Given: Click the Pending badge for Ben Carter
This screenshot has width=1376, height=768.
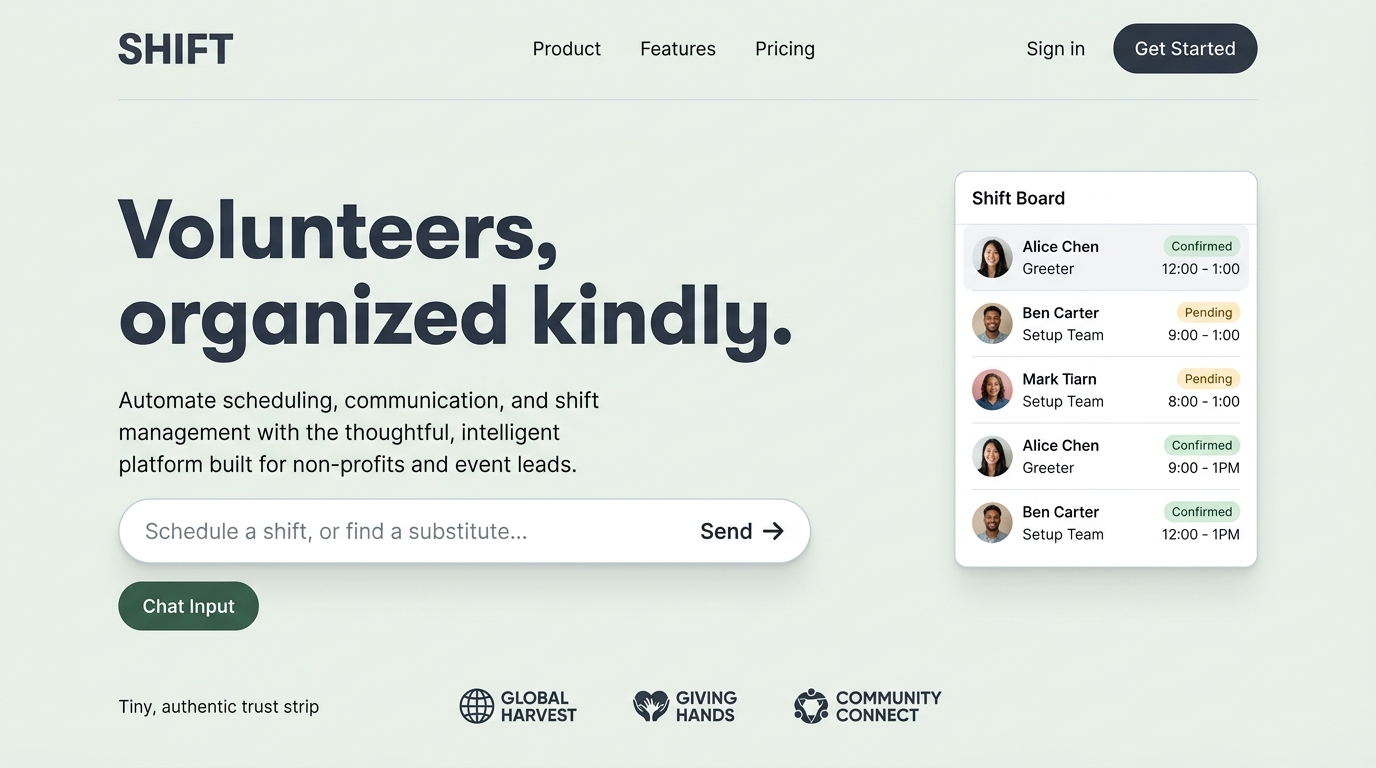Looking at the screenshot, I should click(1208, 313).
